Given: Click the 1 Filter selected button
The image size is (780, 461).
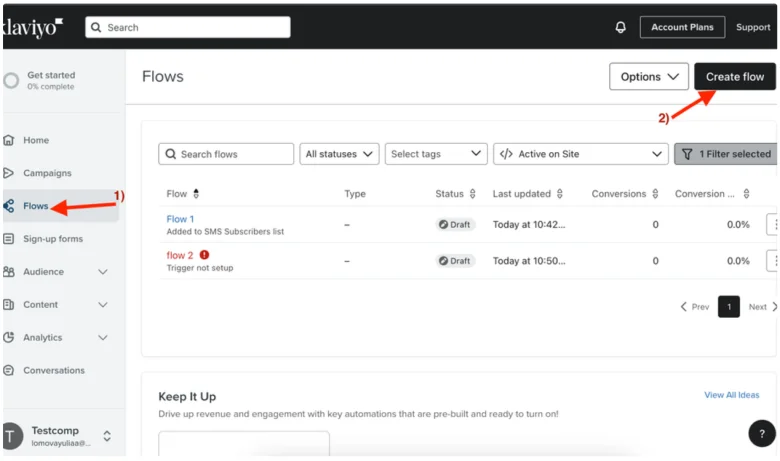Looking at the screenshot, I should pyautogui.click(x=726, y=154).
